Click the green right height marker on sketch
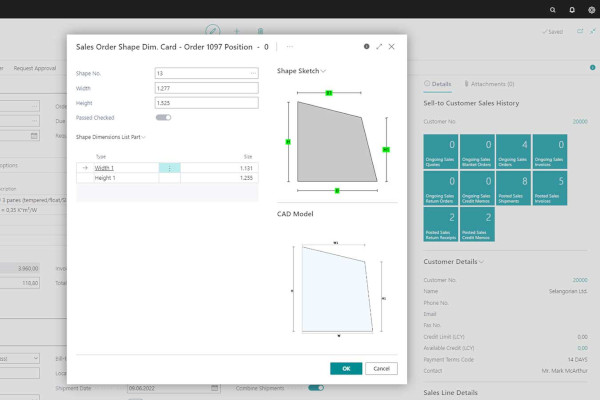This screenshot has height=400, width=600. tap(386, 150)
